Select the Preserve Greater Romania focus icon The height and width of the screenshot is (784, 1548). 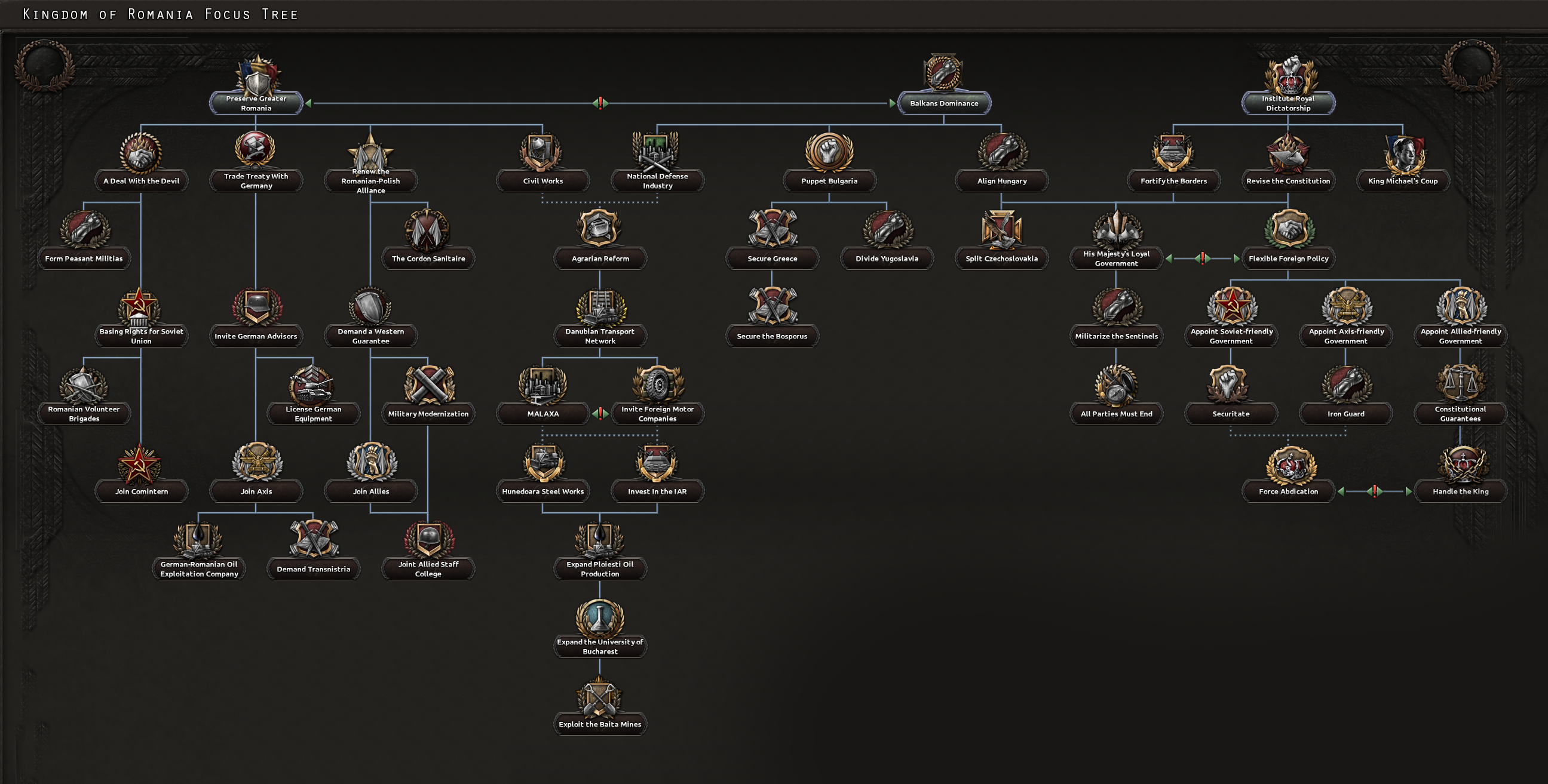257,75
